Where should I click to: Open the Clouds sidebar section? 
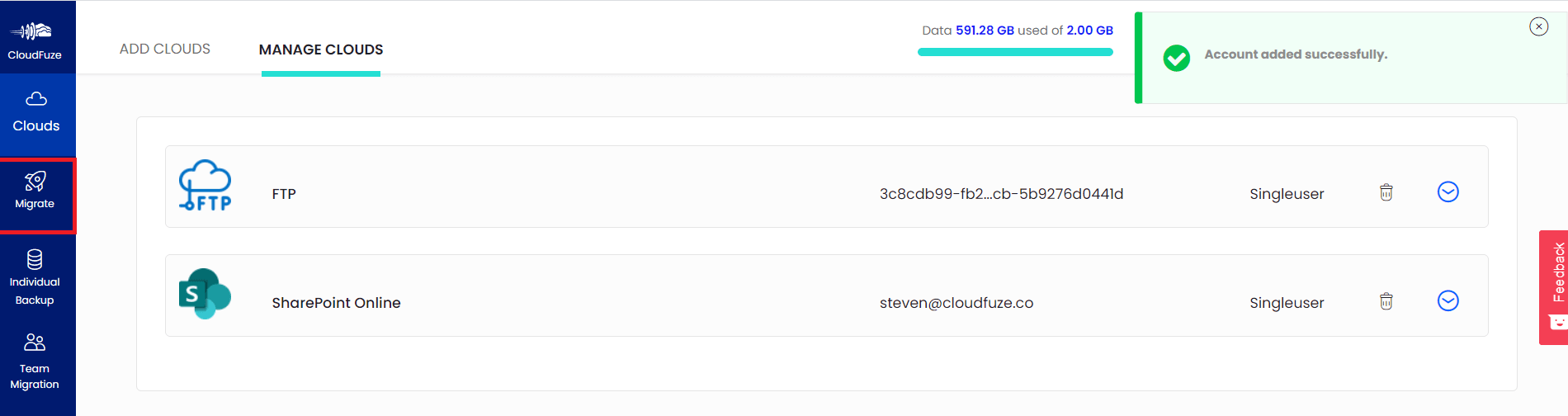pos(36,113)
